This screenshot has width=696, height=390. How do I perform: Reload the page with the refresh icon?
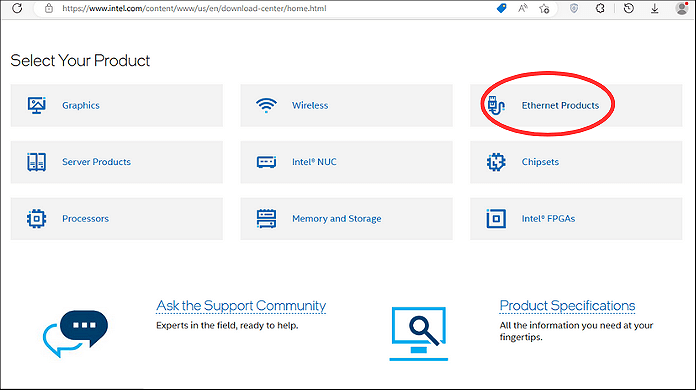17,8
